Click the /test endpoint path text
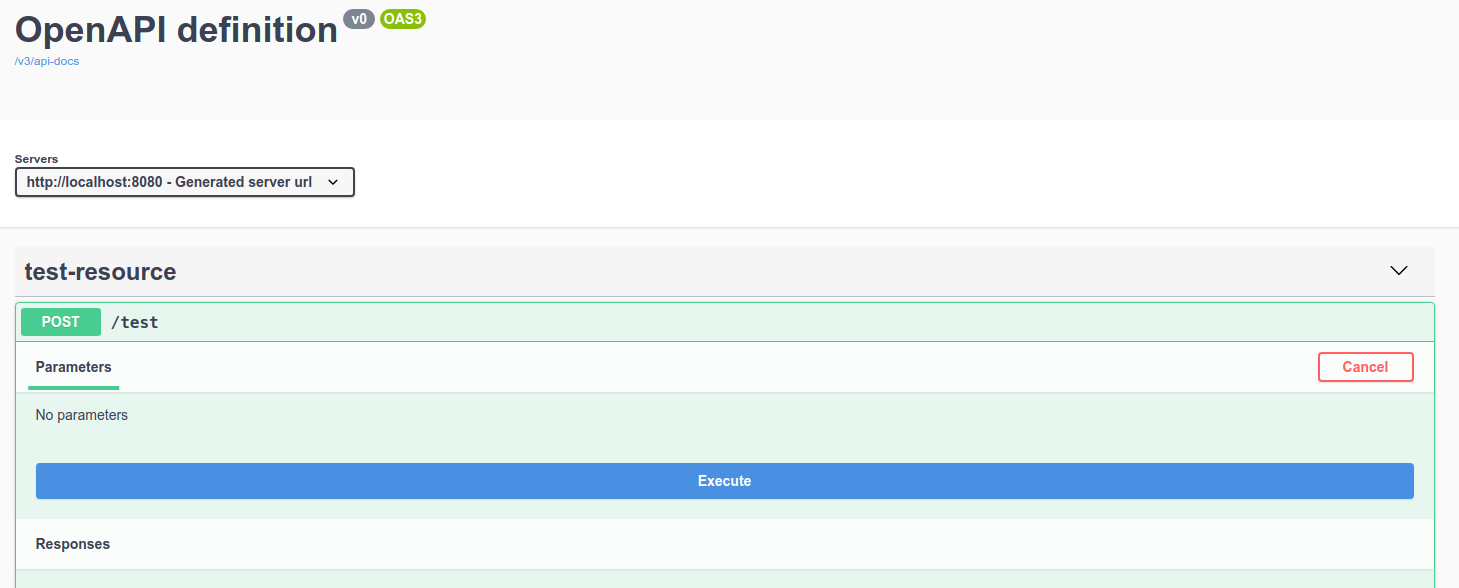This screenshot has width=1459, height=588. [x=135, y=322]
